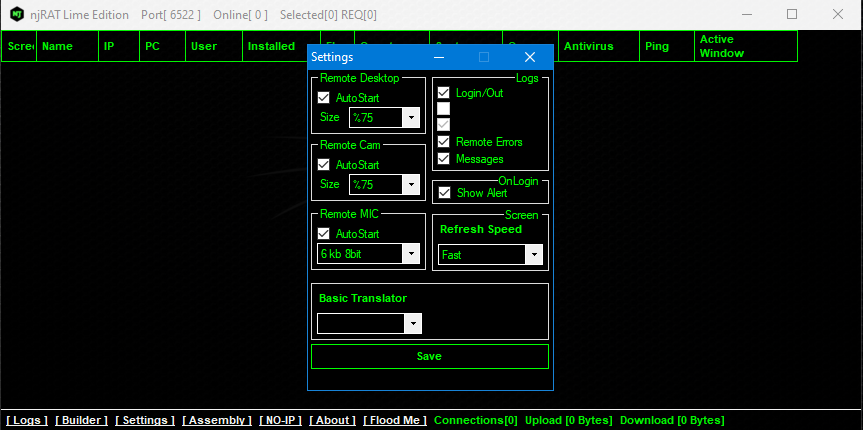Click the Name column header

(x=67, y=46)
